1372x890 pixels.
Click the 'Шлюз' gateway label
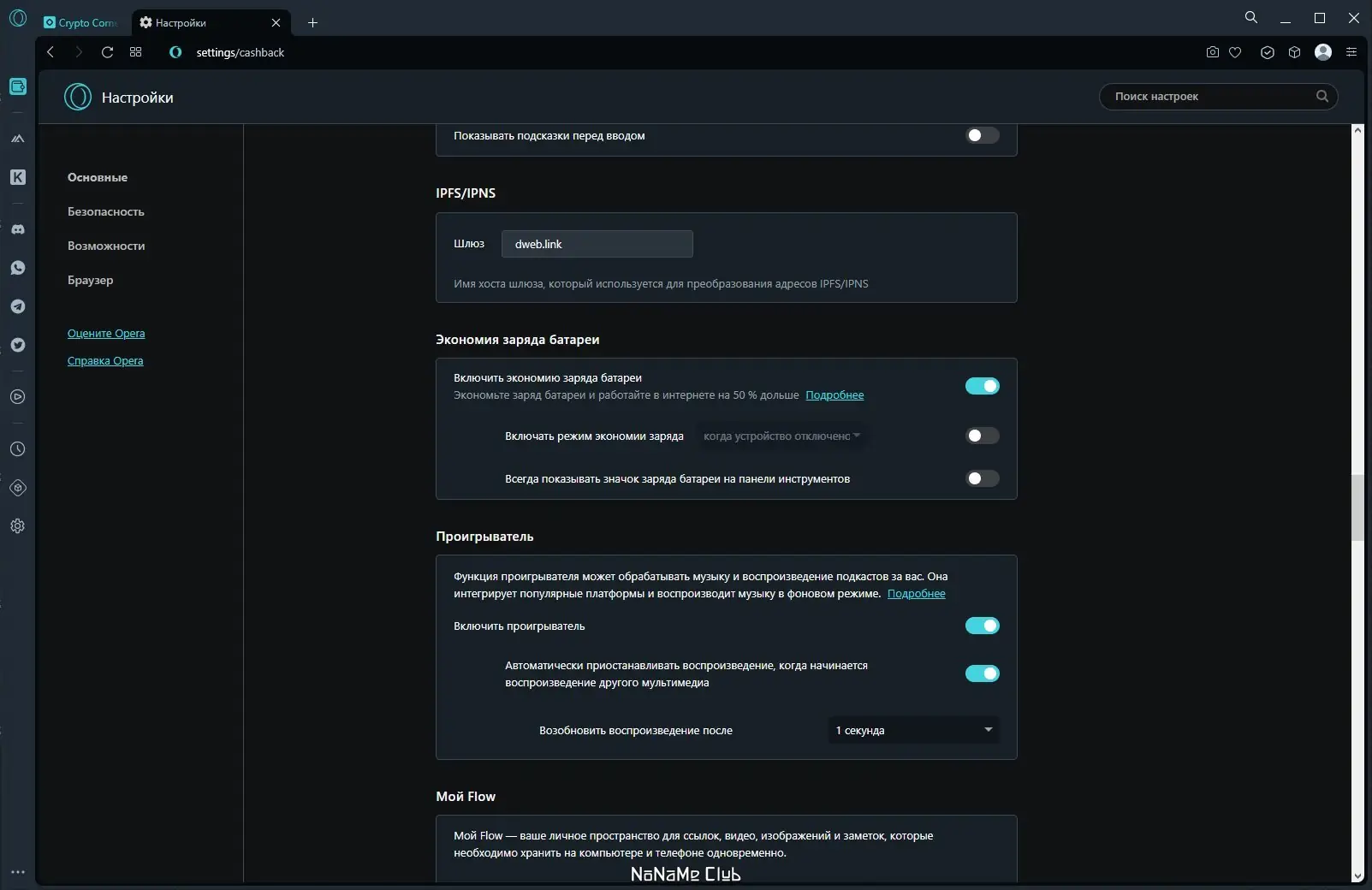pyautogui.click(x=469, y=244)
